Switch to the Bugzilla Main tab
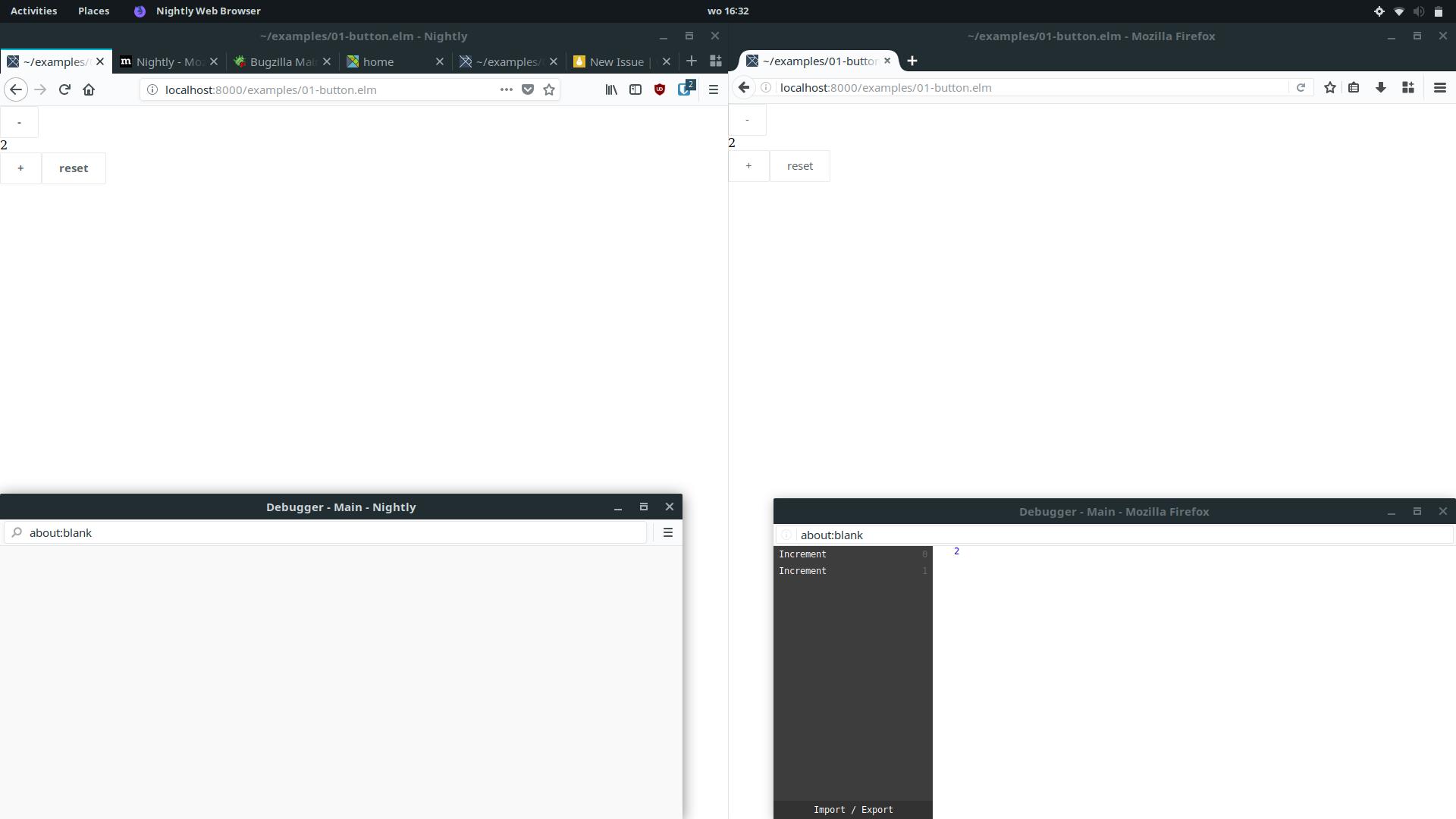Viewport: 1456px width, 819px height. [281, 62]
